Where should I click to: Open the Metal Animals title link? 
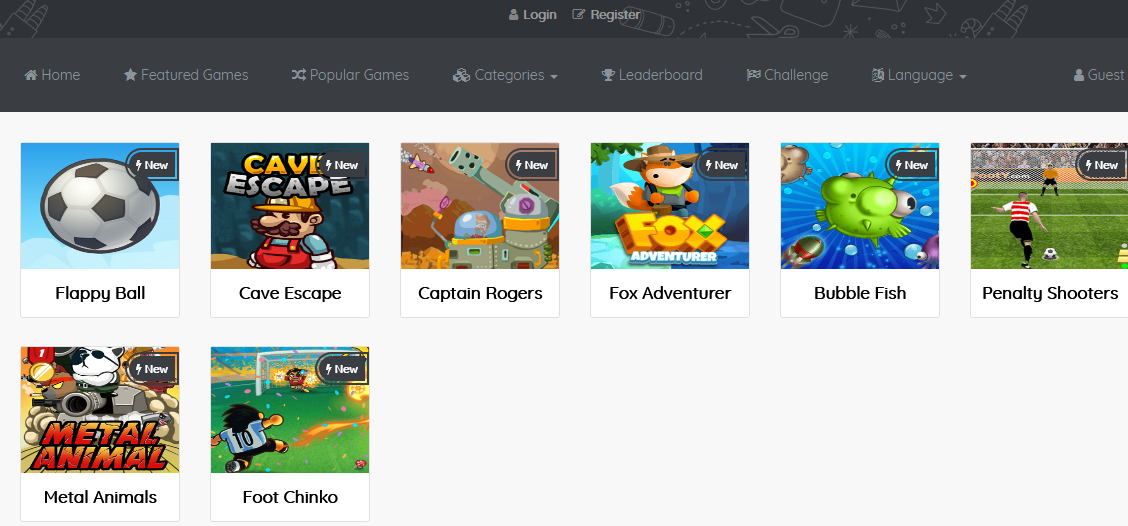pos(100,497)
